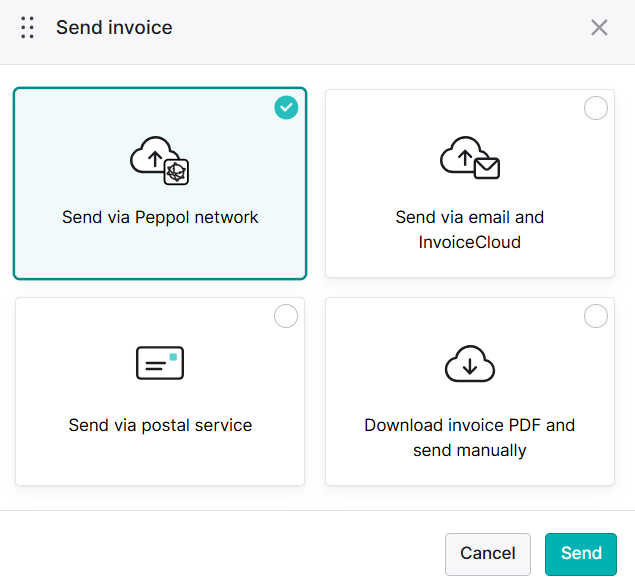Select the download PDF radio button
Image resolution: width=635 pixels, height=585 pixels.
pos(596,316)
